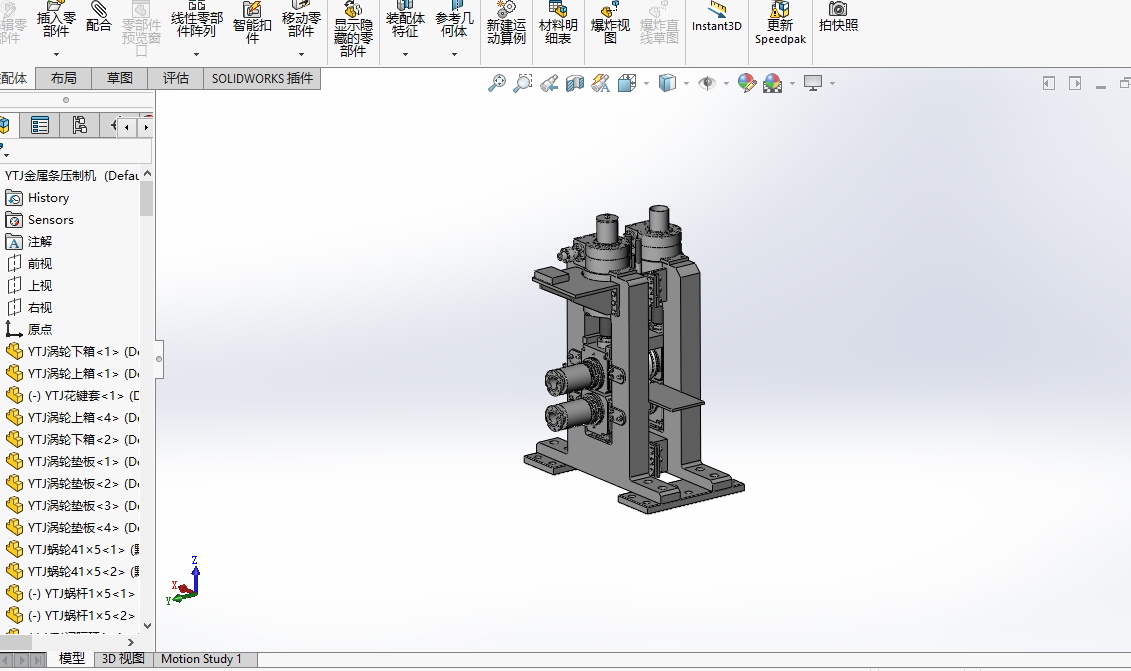This screenshot has width=1131, height=671.
Task: Switch to the 草图 (Sketch) tab
Action: point(120,78)
